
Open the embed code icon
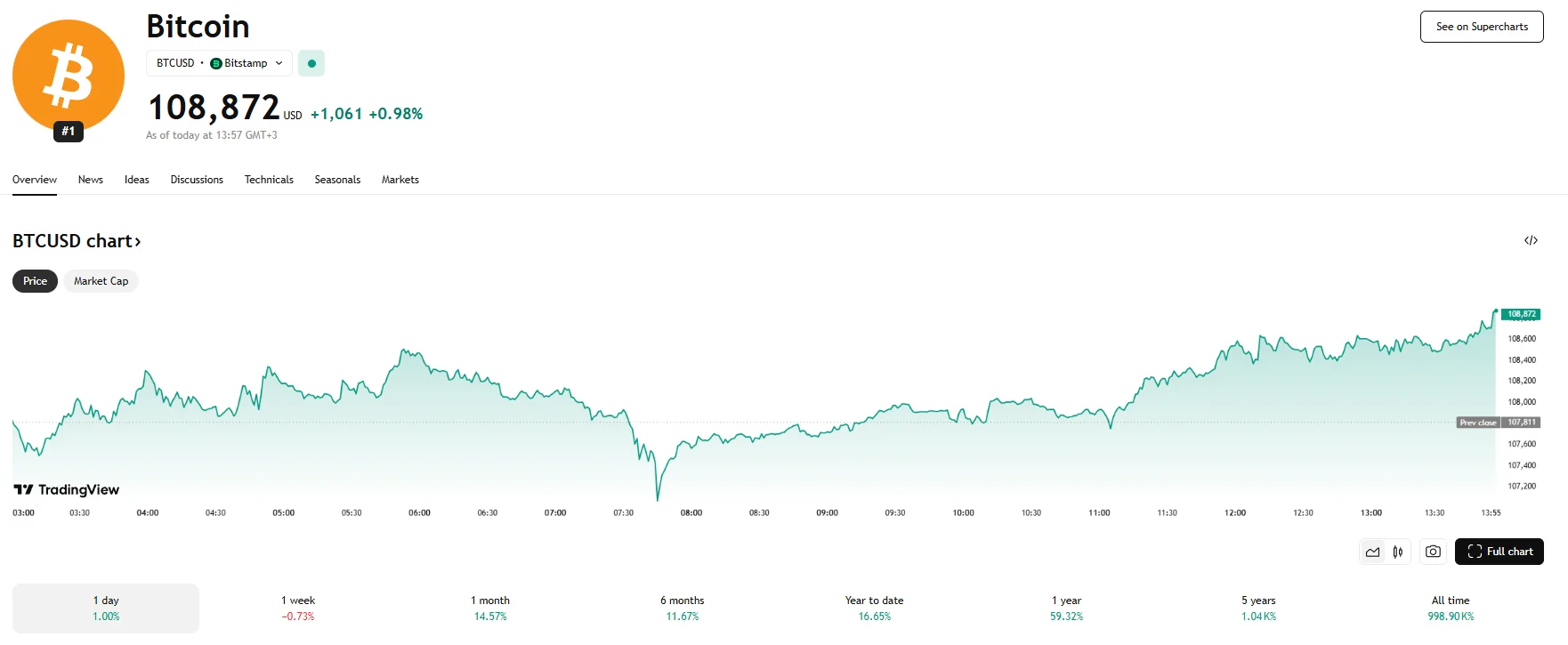pos(1531,240)
